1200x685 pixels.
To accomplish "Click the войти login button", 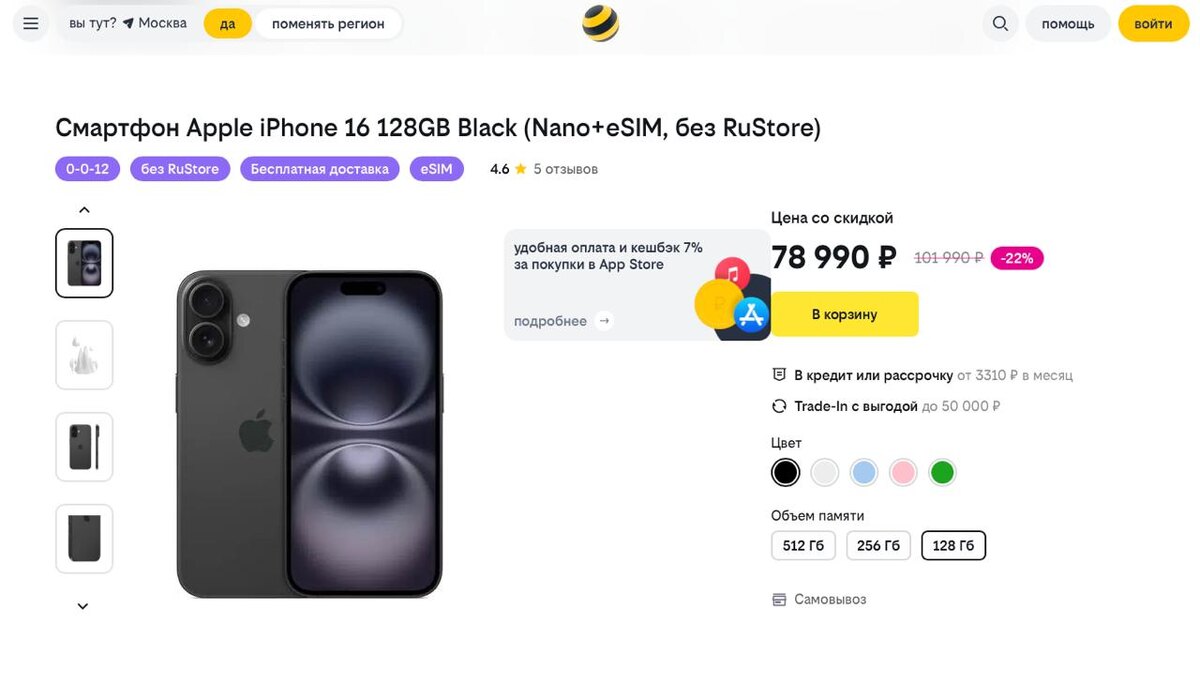I will coord(1153,23).
